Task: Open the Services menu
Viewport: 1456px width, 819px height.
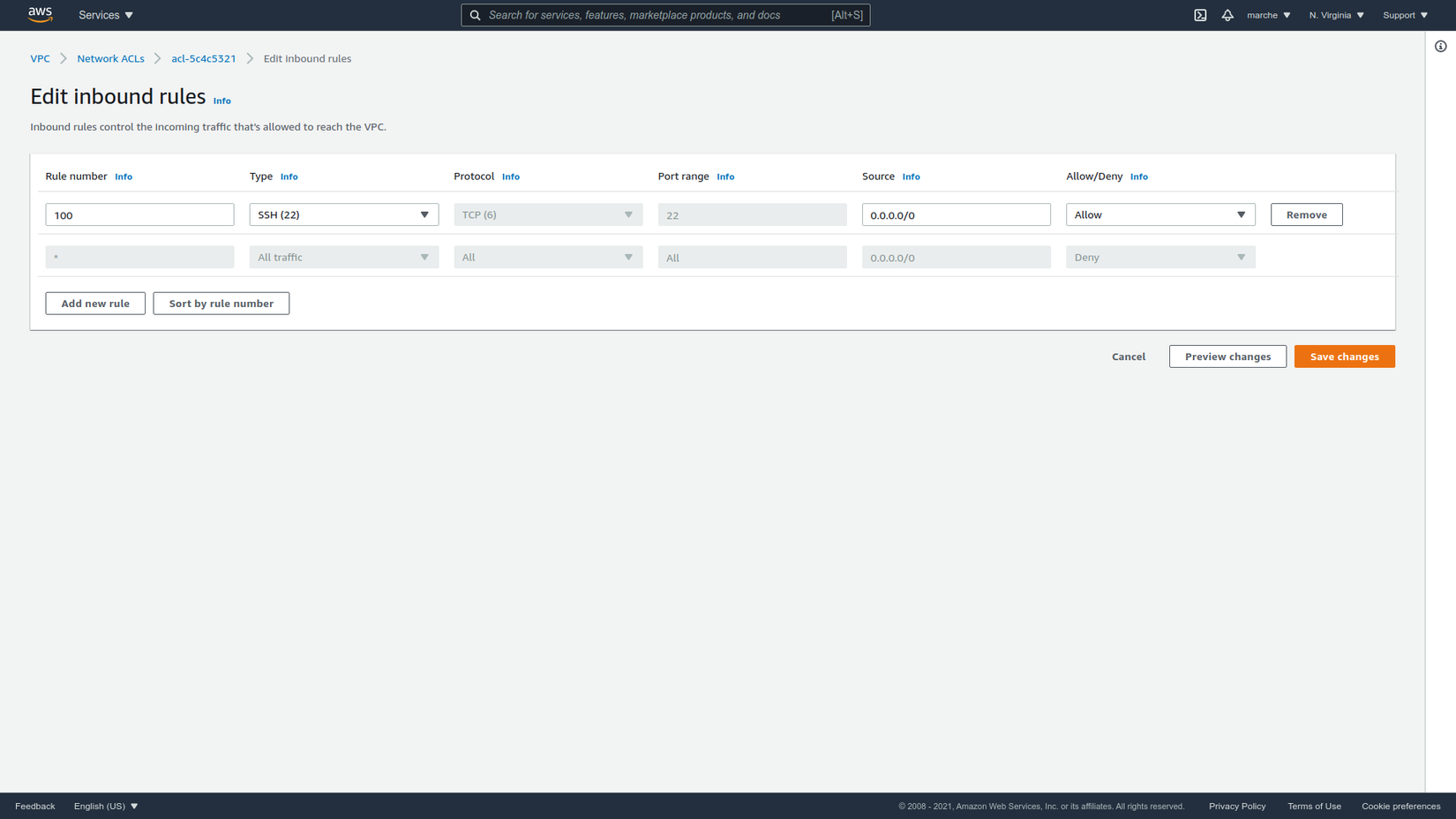Action: click(106, 15)
